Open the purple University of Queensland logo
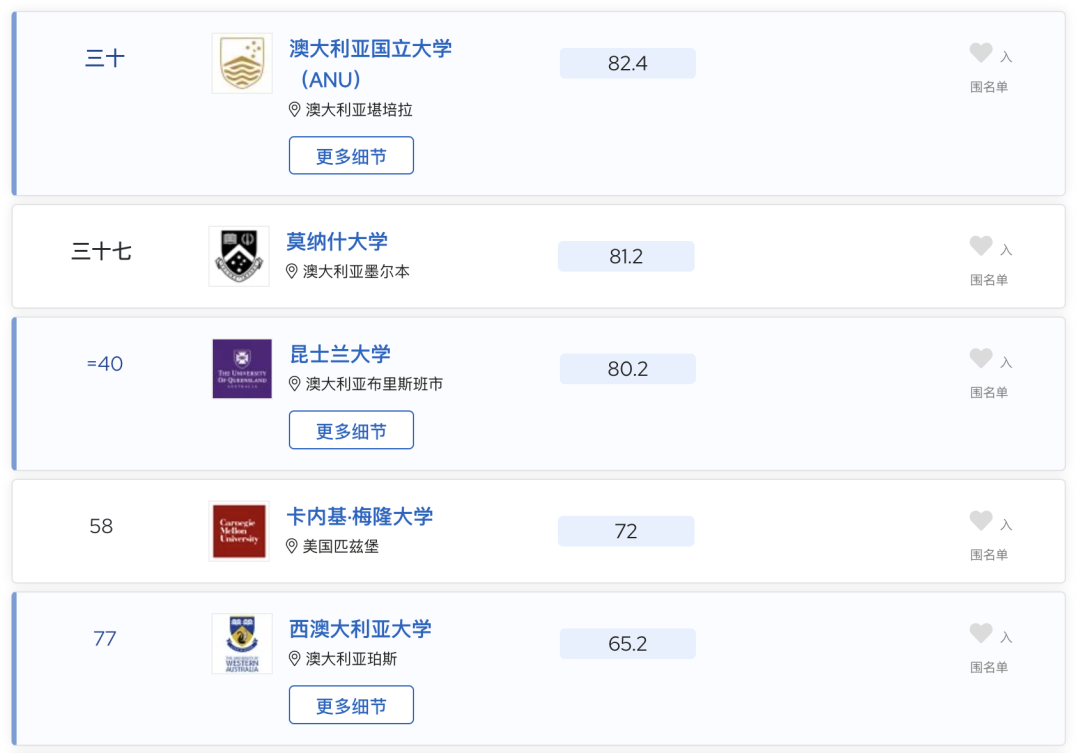1080x753 pixels. click(242, 369)
